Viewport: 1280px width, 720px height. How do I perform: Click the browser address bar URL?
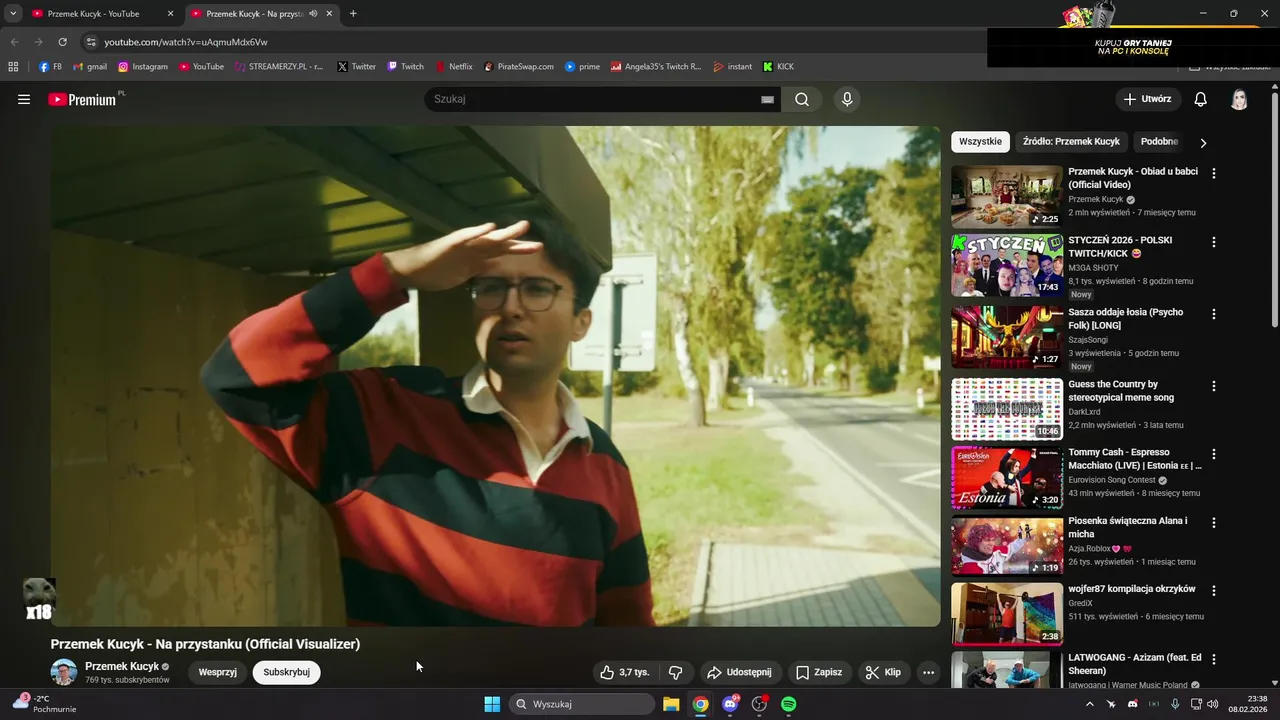[186, 42]
